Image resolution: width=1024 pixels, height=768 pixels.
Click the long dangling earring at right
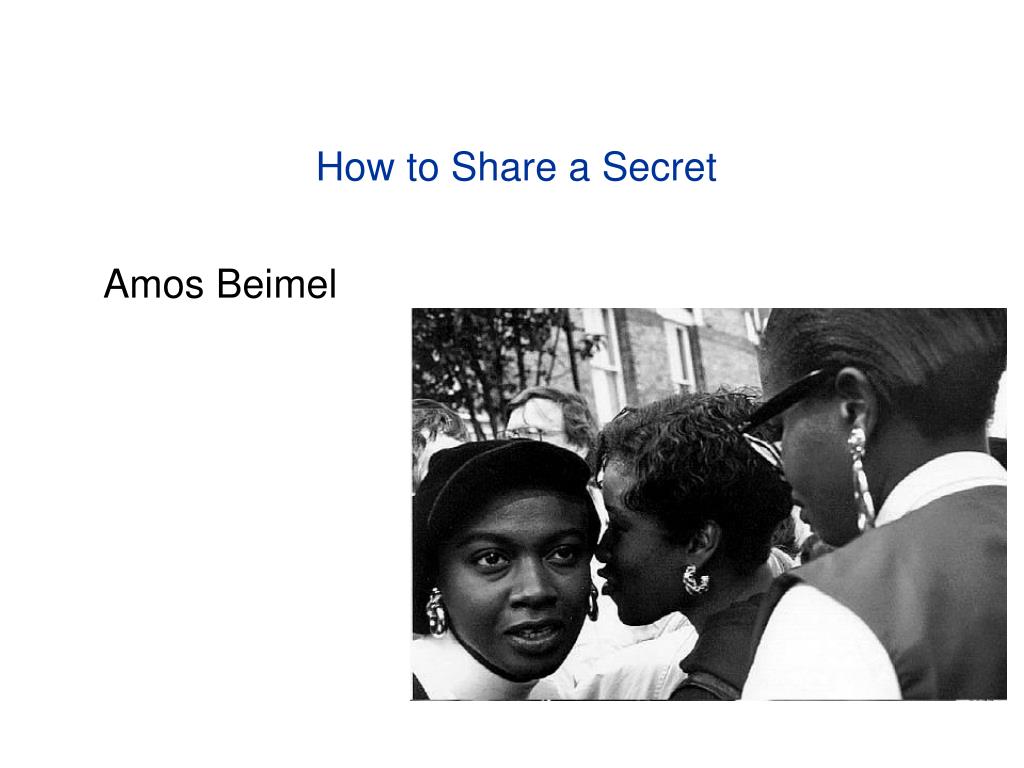pyautogui.click(x=862, y=478)
